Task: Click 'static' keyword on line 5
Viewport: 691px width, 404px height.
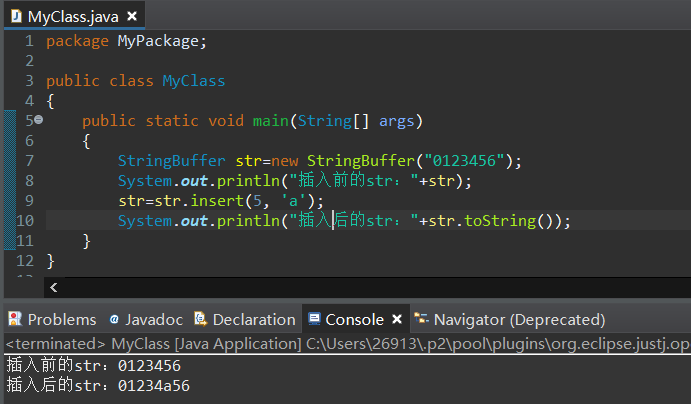Action: pos(172,121)
